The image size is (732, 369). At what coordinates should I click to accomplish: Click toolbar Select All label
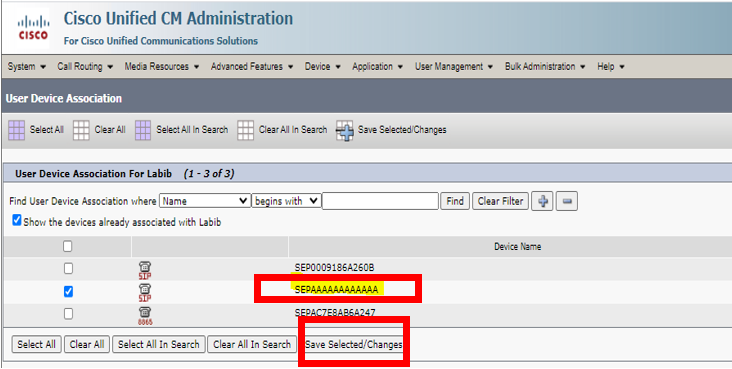click(47, 130)
